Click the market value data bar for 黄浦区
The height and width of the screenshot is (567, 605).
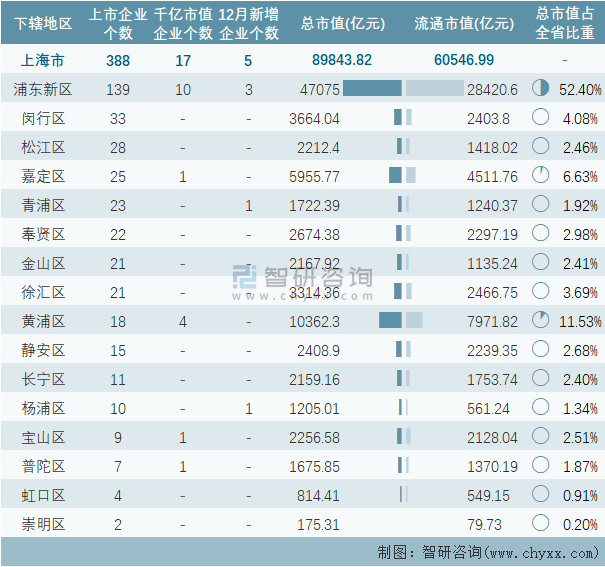(x=390, y=321)
